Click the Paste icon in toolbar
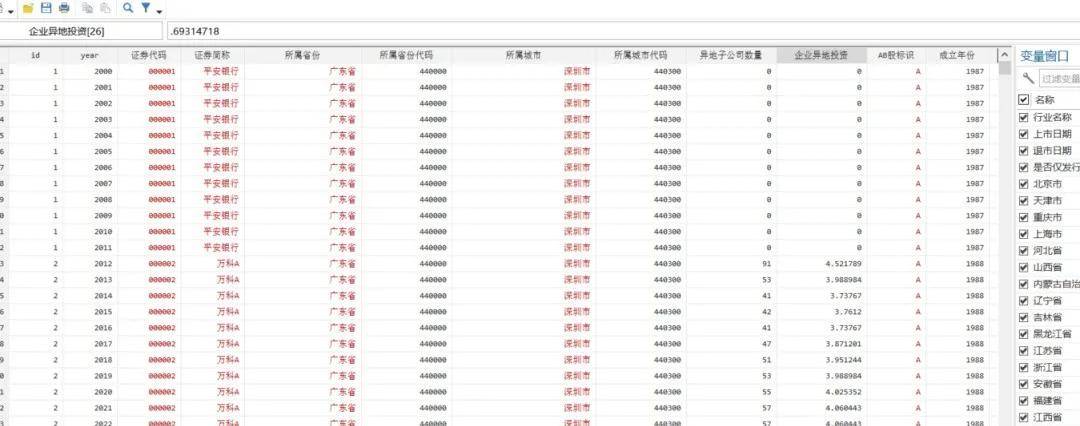 105,8
